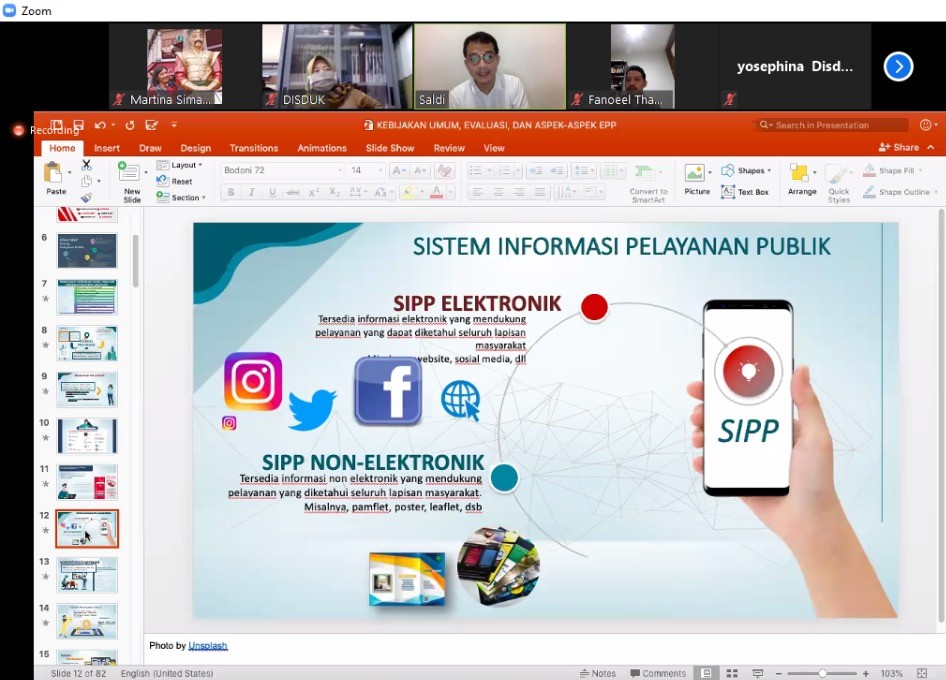Open the font name combo box

[x=282, y=171]
